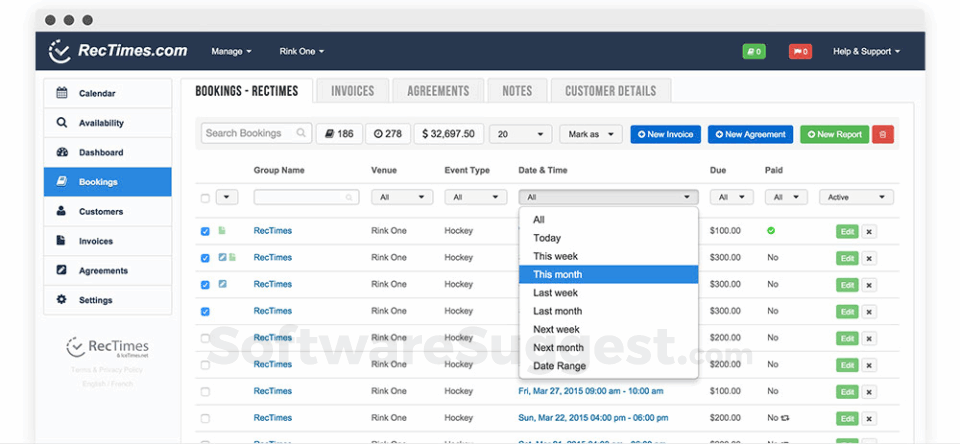Delete the second booking with its X button

pyautogui.click(x=869, y=258)
